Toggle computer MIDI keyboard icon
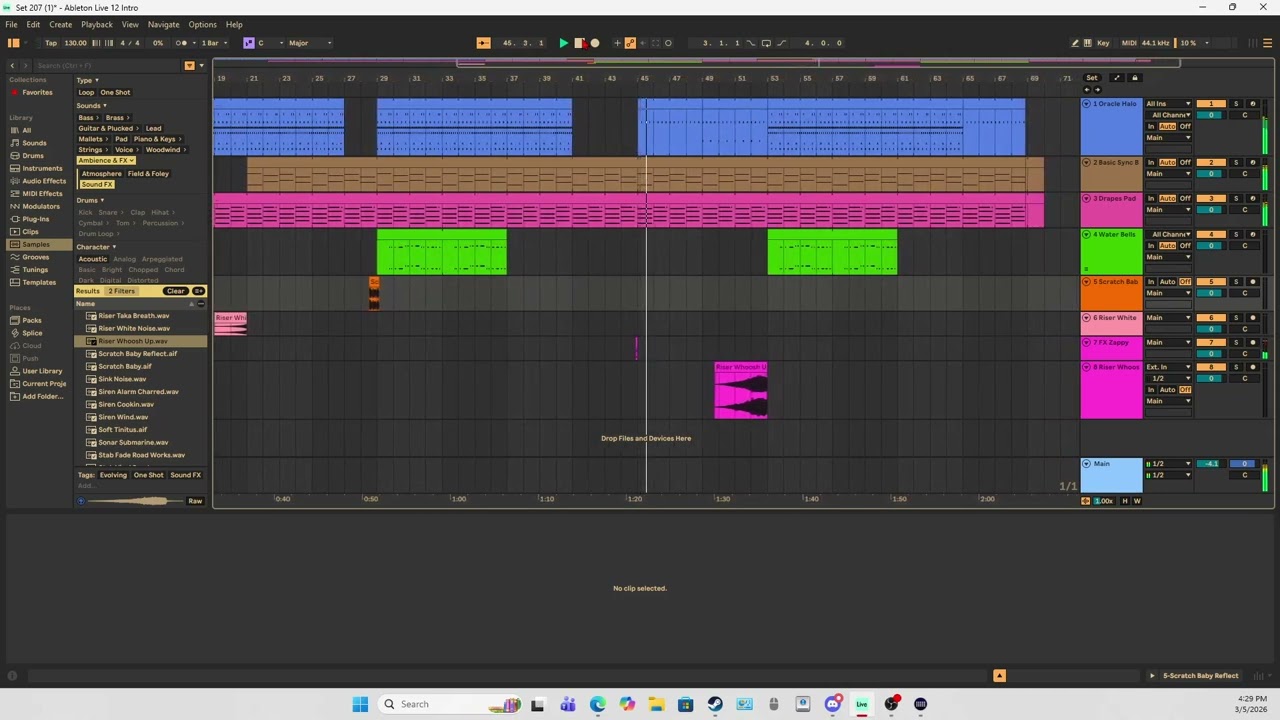This screenshot has width=1280, height=720. 1087,43
